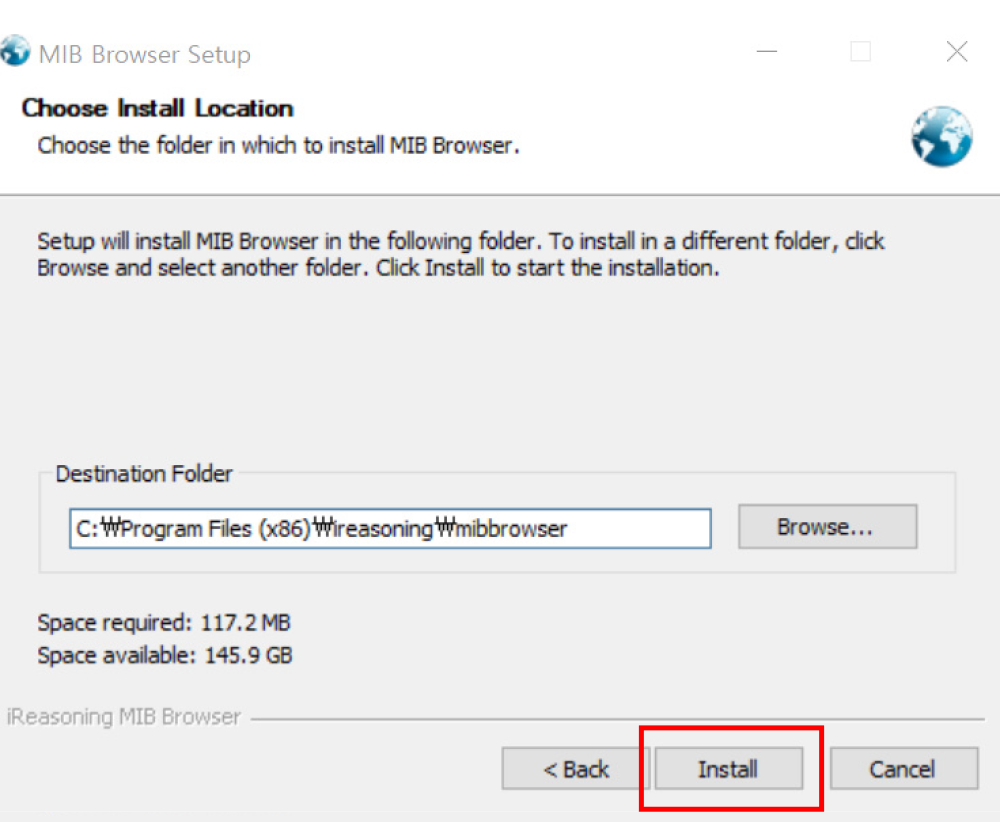Click the small globe icon in title bar
This screenshot has width=1000, height=822.
15,52
